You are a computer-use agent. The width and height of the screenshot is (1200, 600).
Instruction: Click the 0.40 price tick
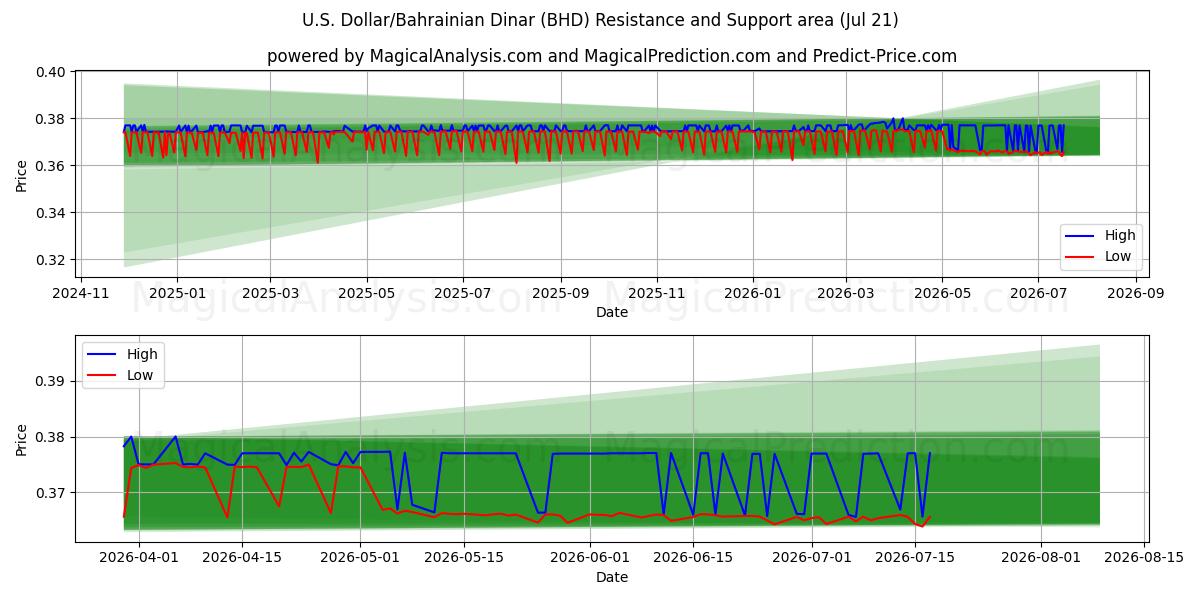pyautogui.click(x=53, y=72)
